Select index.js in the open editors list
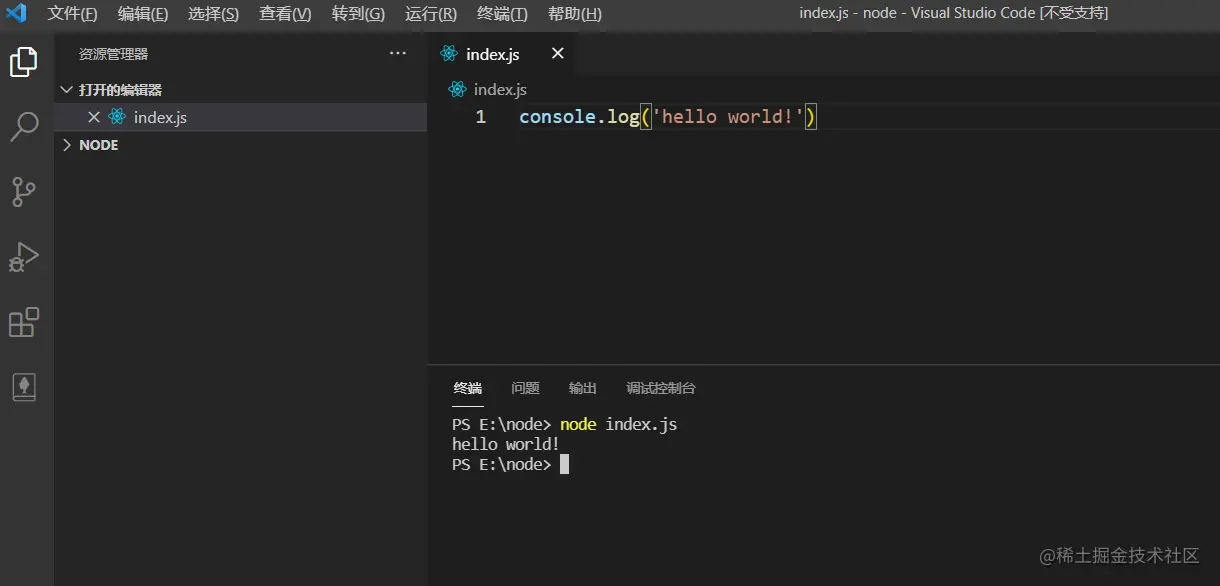Image resolution: width=1220 pixels, height=586 pixels. tap(241, 117)
